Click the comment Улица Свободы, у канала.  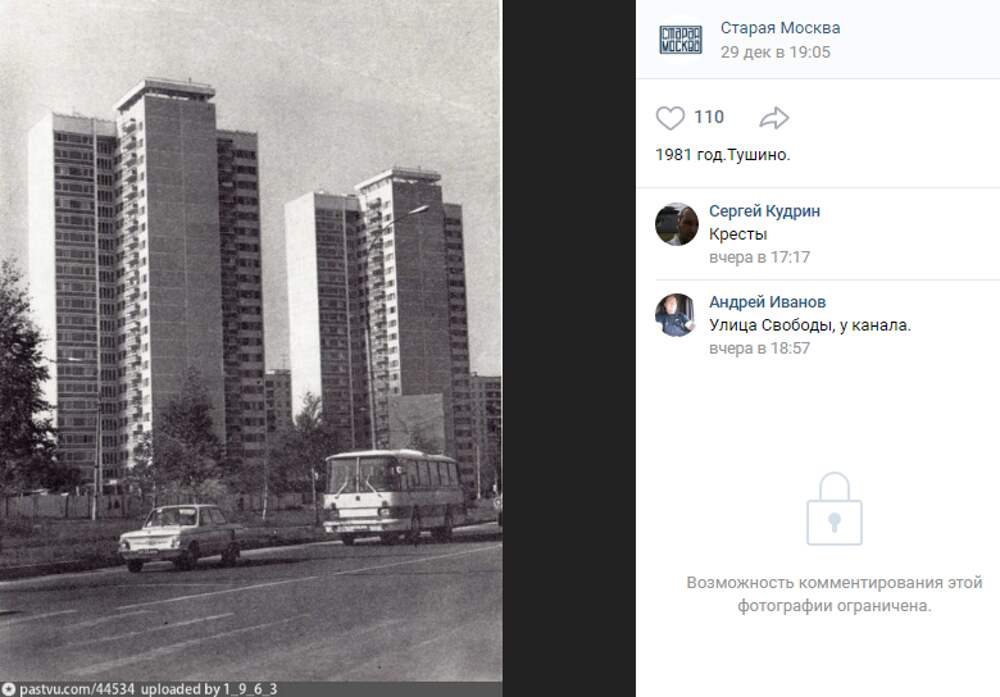810,325
